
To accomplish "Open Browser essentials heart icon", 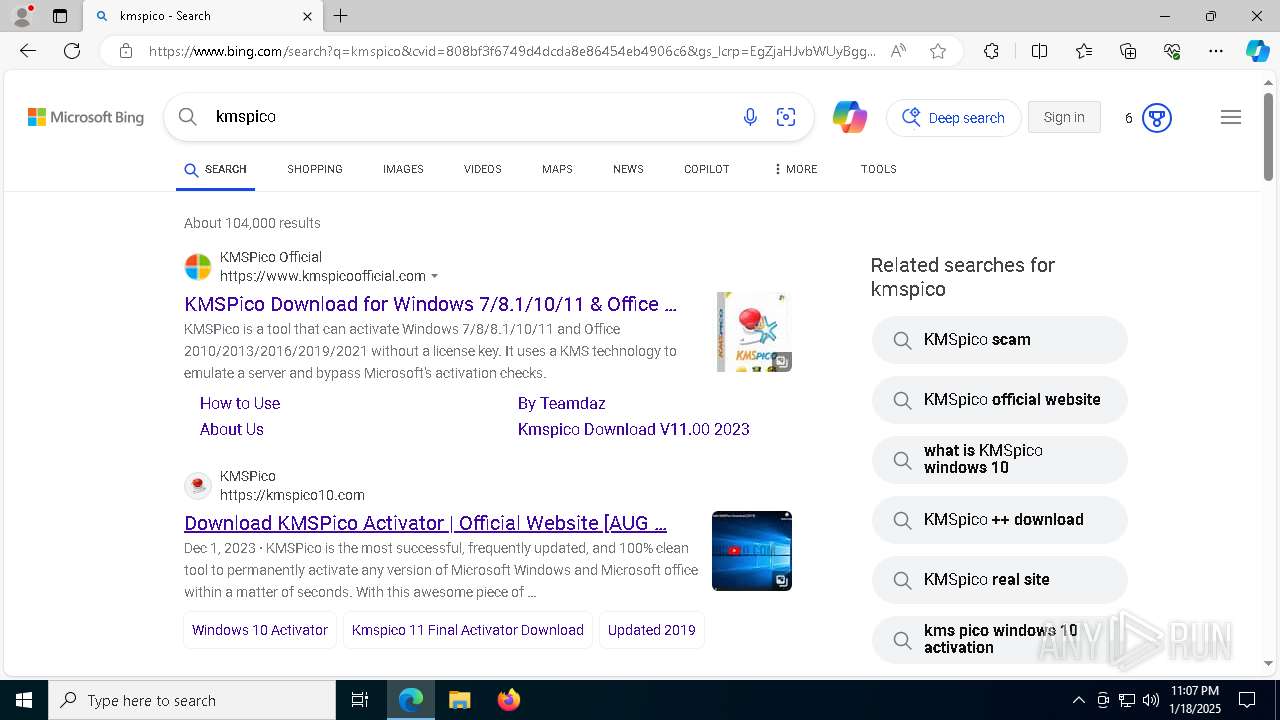I will 1172,51.
